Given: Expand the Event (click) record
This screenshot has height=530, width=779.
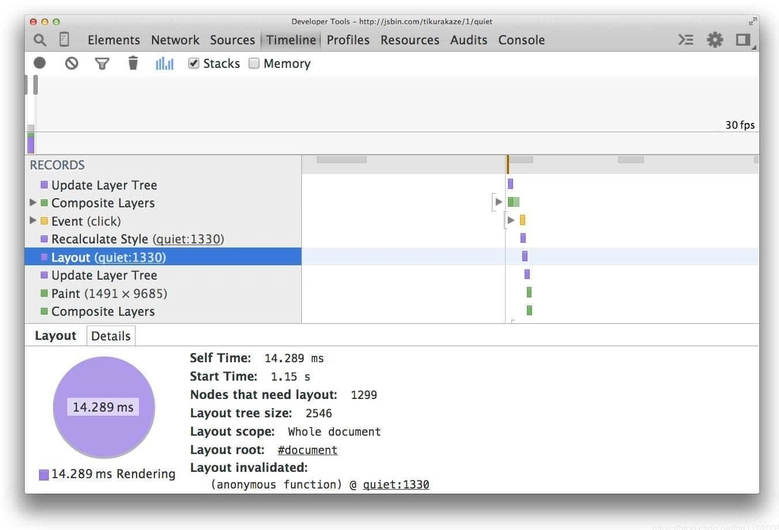Looking at the screenshot, I should pyautogui.click(x=33, y=221).
